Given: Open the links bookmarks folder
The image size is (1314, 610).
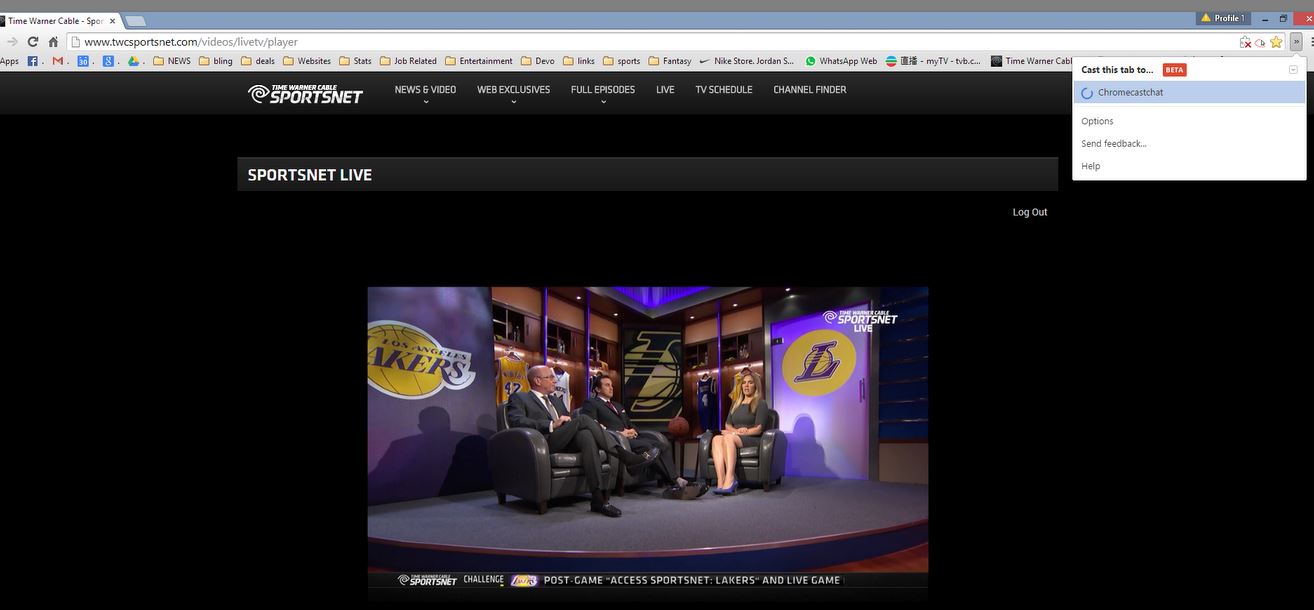Looking at the screenshot, I should [579, 61].
